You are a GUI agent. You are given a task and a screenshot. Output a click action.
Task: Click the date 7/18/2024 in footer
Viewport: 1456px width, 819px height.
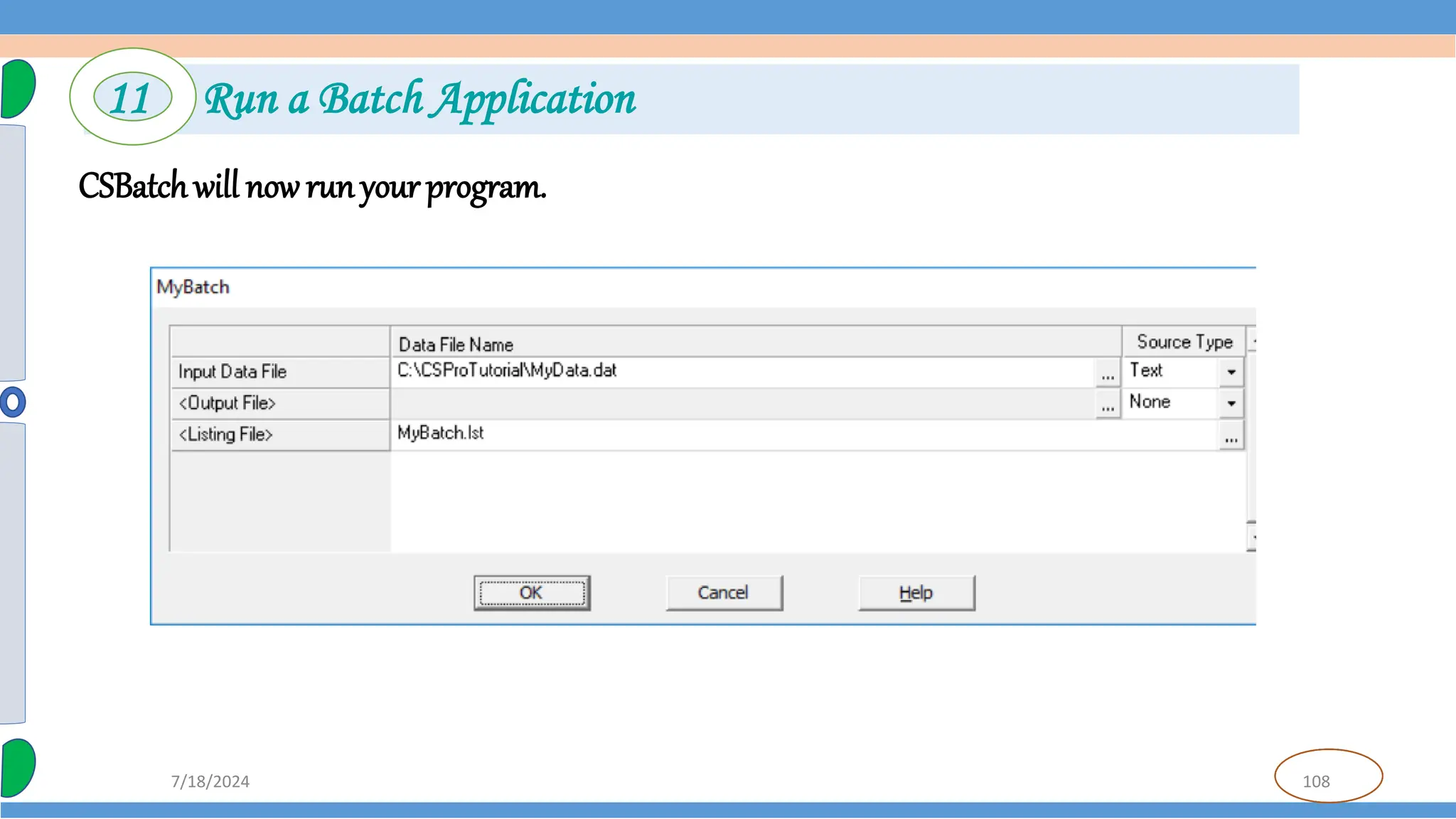(x=210, y=781)
